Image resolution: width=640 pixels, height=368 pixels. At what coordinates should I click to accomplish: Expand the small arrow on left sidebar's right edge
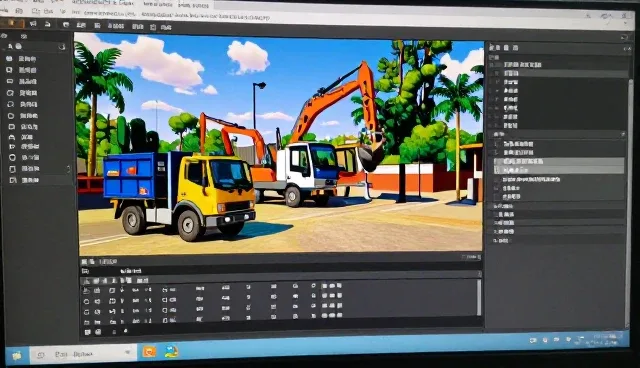(x=68, y=168)
